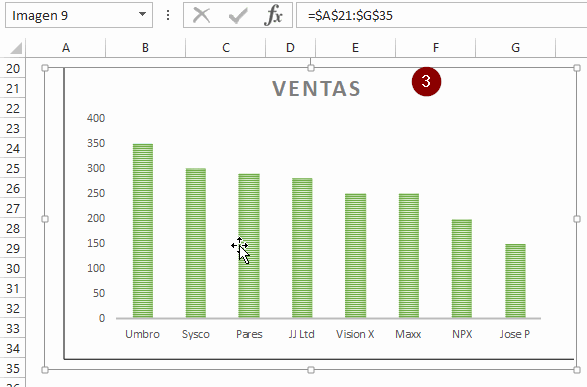Screen dimensions: 587x387
Task: Select row 33 header
Action: 13,329
